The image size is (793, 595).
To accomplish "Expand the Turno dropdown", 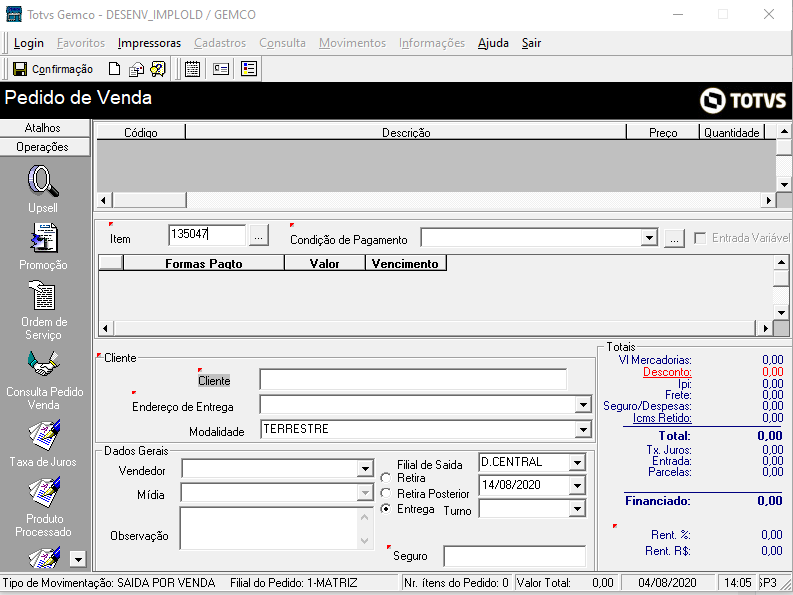I will point(577,509).
